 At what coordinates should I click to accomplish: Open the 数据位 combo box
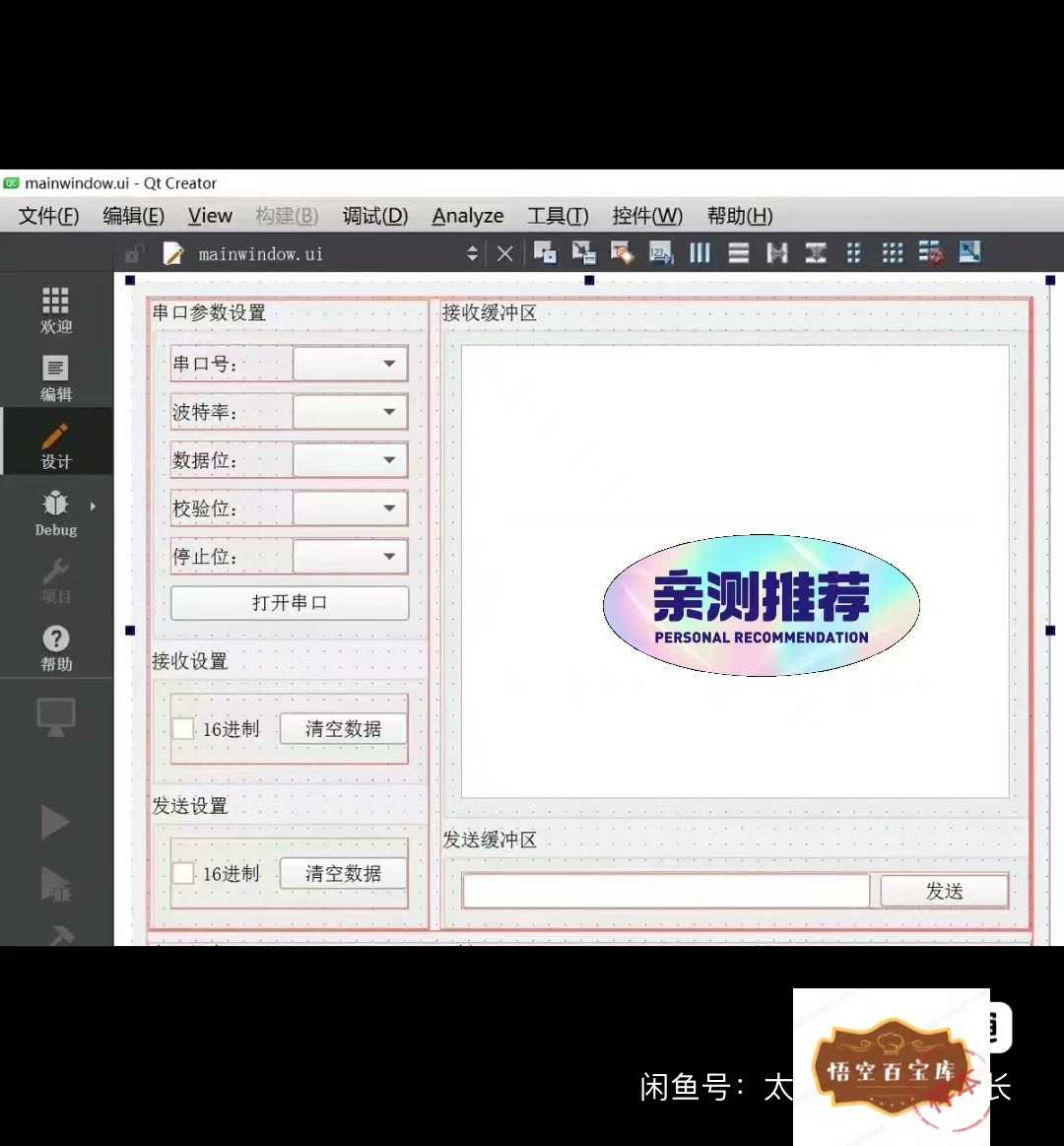click(x=350, y=460)
